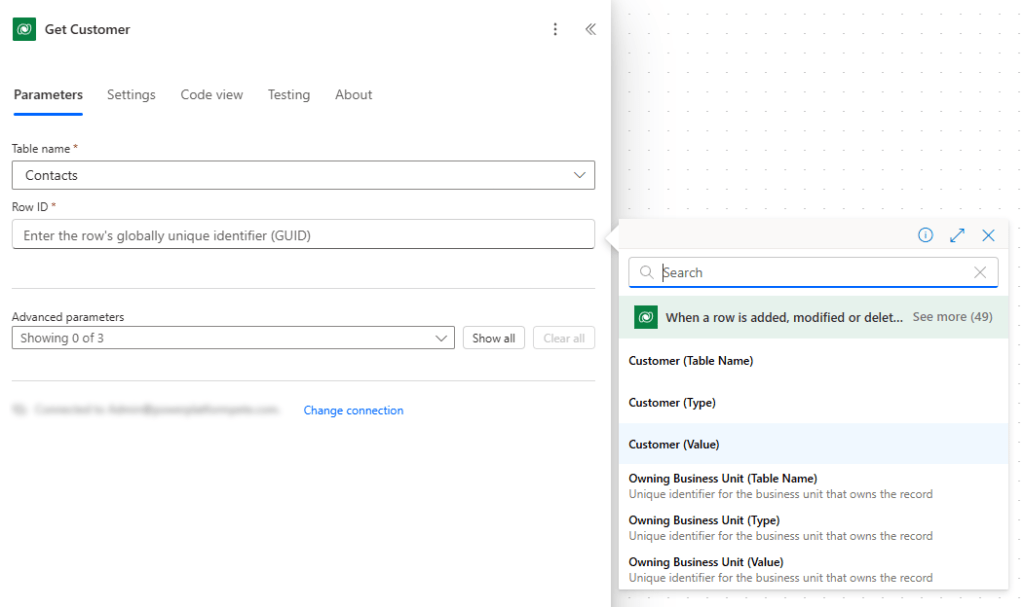Click the info icon in dynamic content popup
The width and height of the screenshot is (1024, 607).
(x=925, y=235)
